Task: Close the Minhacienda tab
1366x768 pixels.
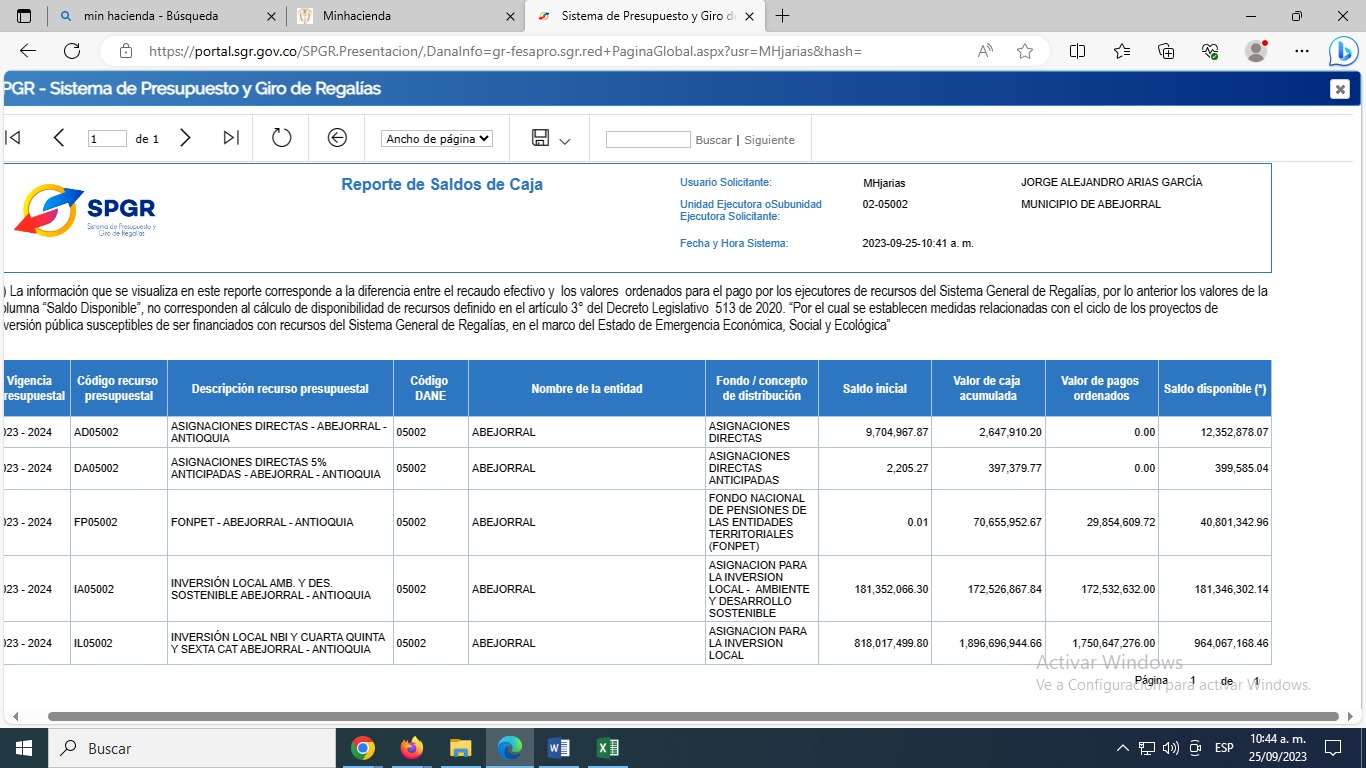Action: click(510, 16)
